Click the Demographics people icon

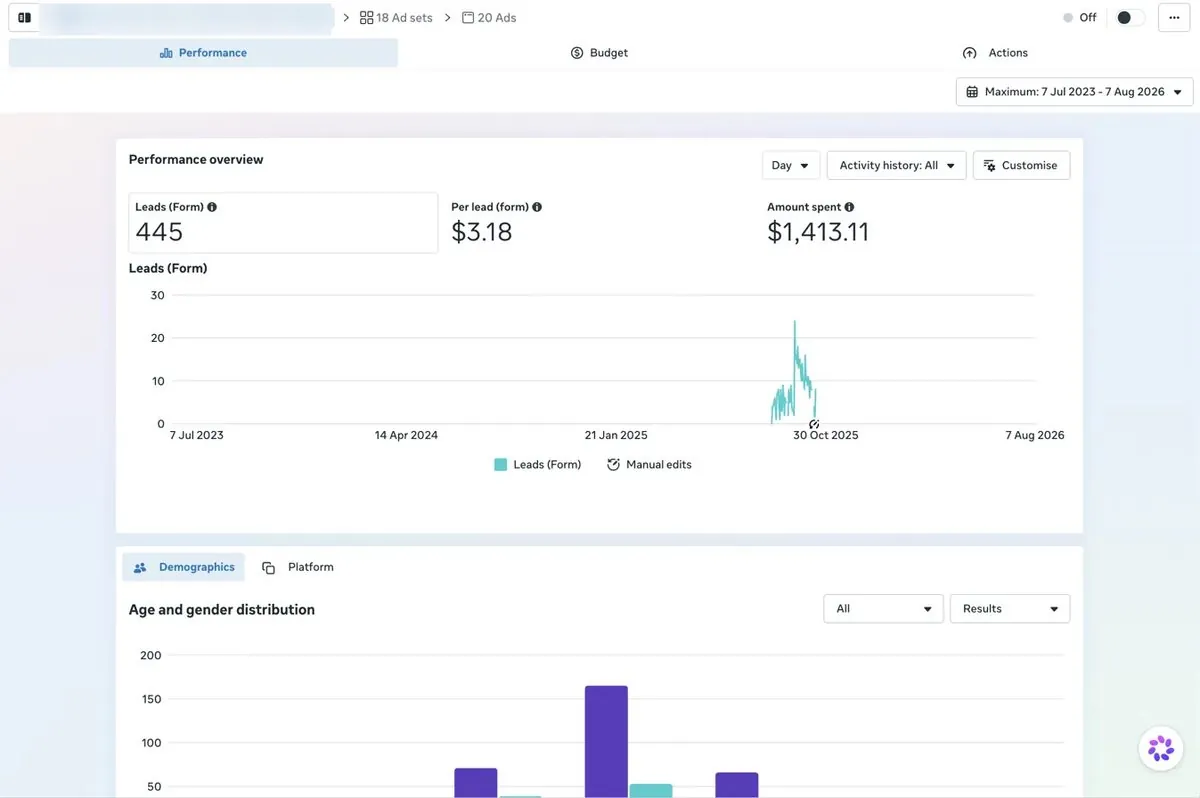140,568
